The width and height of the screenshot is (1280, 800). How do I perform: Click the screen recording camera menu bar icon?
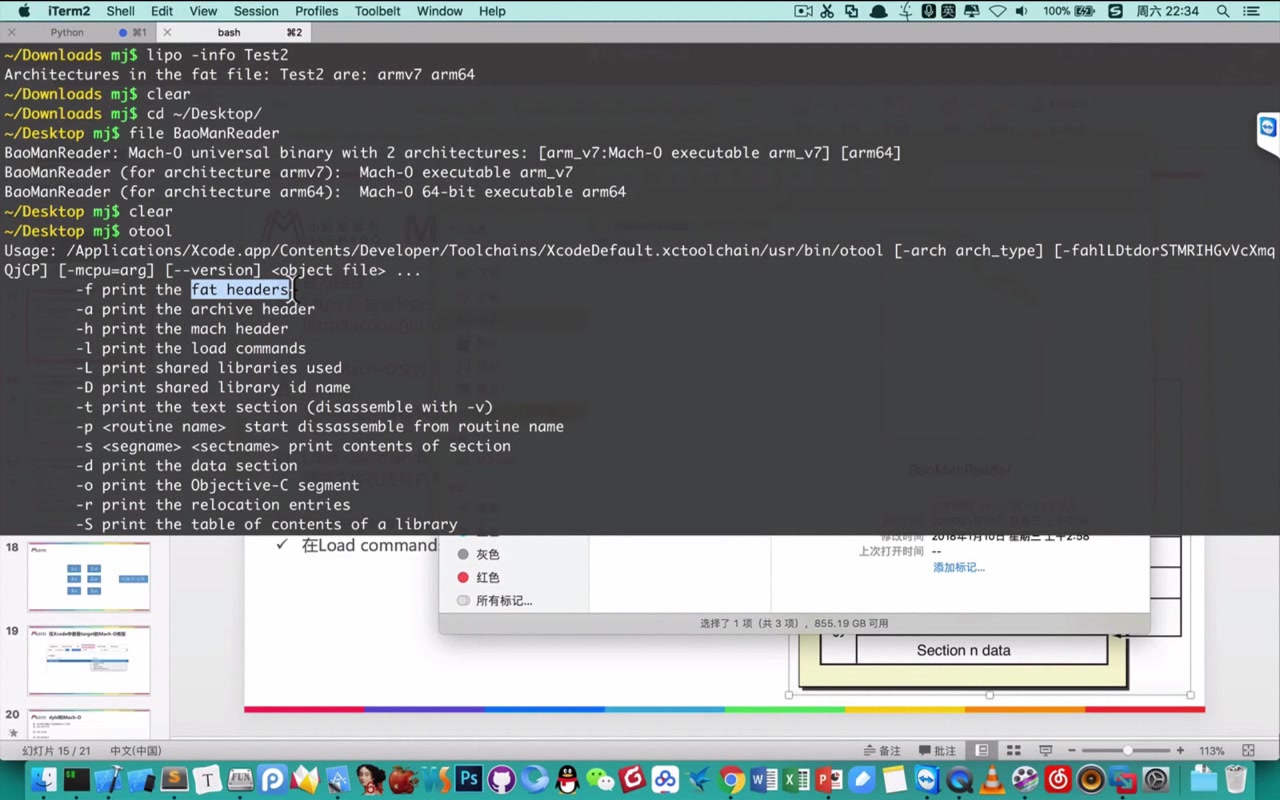coord(803,11)
